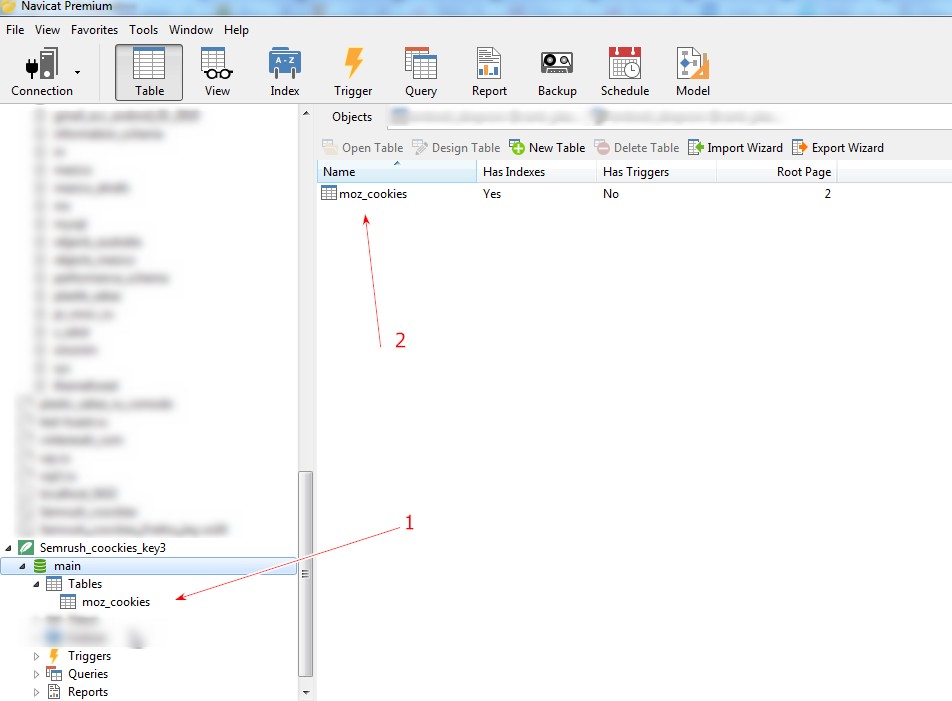
Task: Click the Design Table button
Action: [x=456, y=147]
